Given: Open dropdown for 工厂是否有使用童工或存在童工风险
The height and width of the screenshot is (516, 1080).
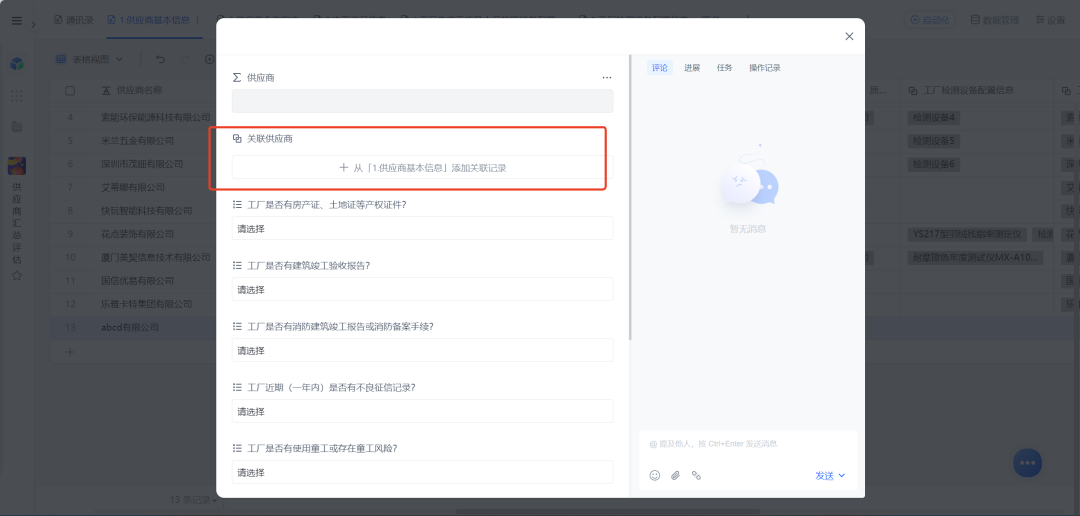Looking at the screenshot, I should tap(422, 472).
